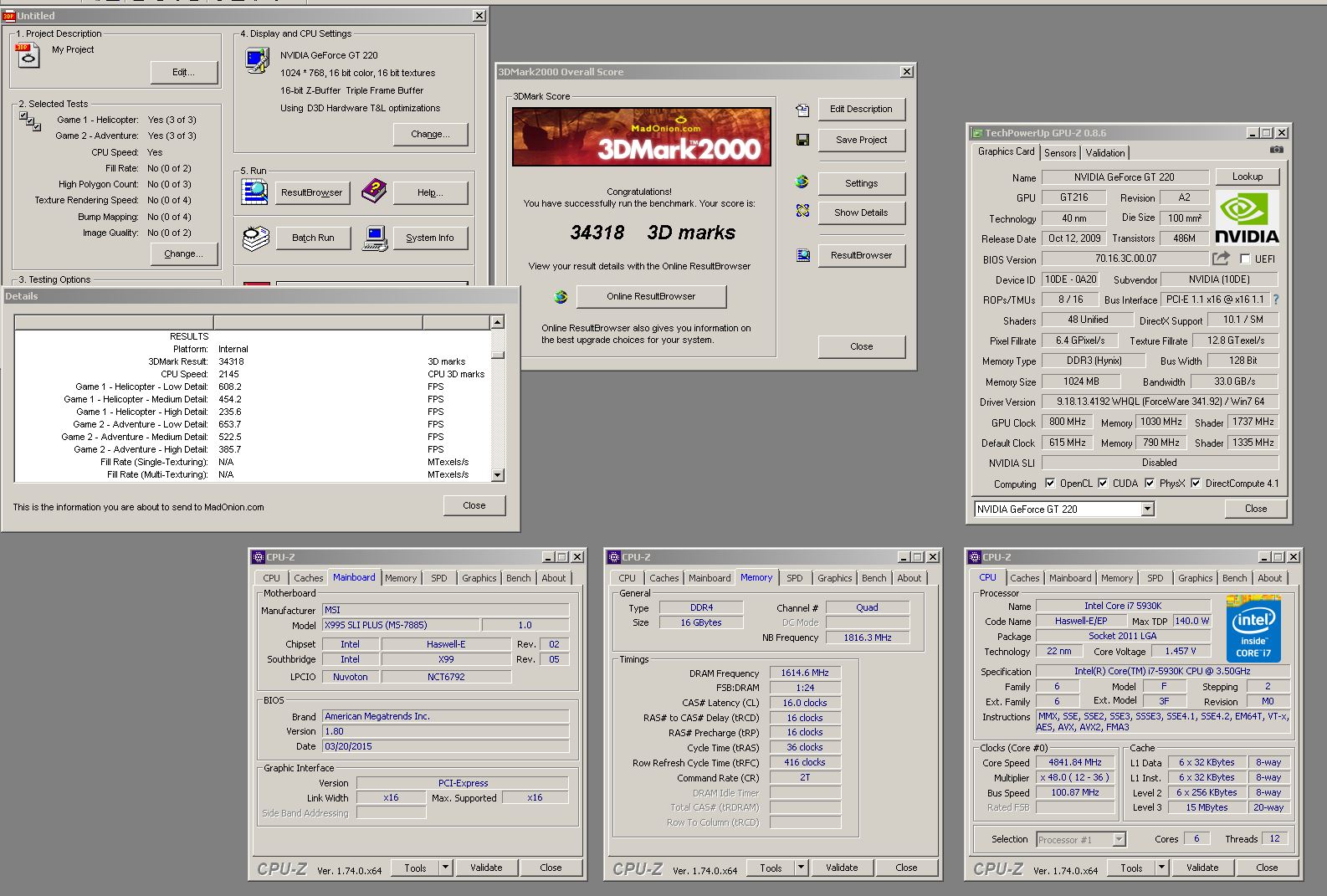Image resolution: width=1327 pixels, height=896 pixels.
Task: Click Close button in the Details panel
Action: coord(474,505)
